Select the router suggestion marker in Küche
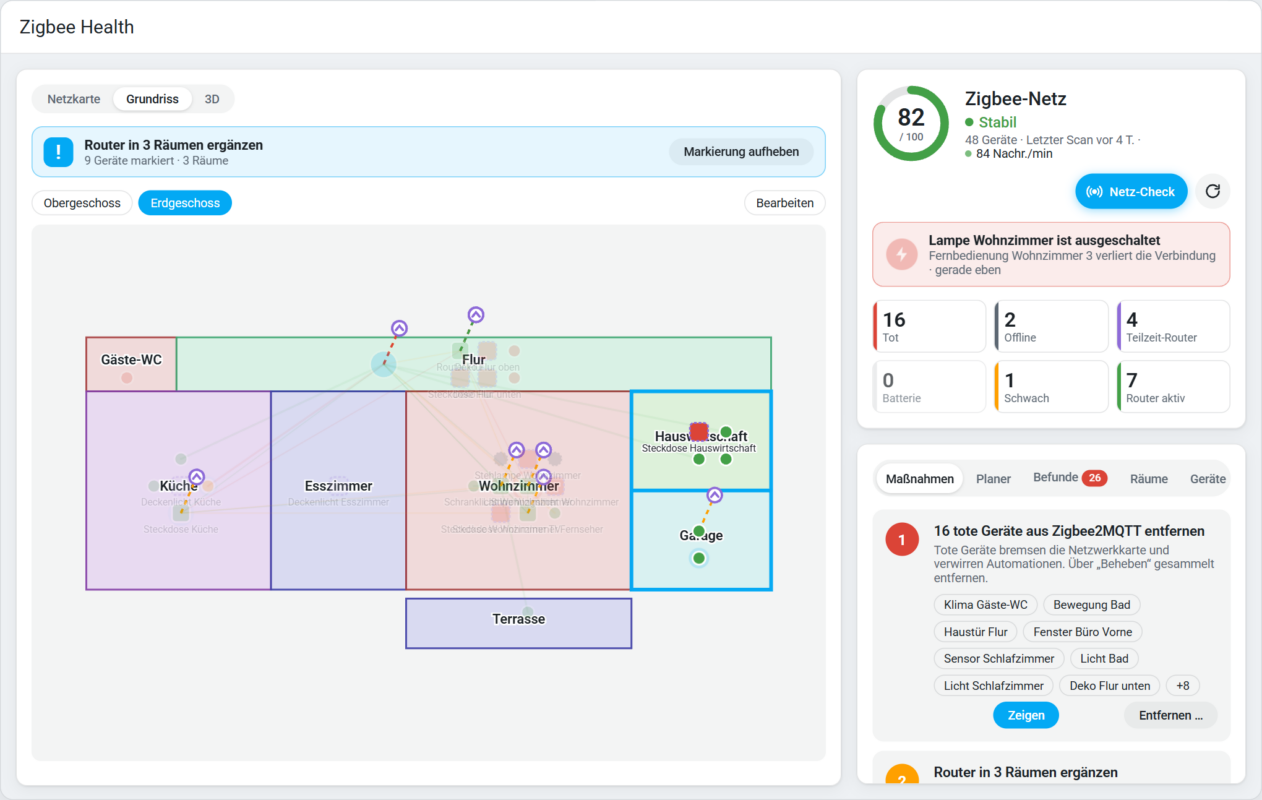The height and width of the screenshot is (800, 1262). 196,477
